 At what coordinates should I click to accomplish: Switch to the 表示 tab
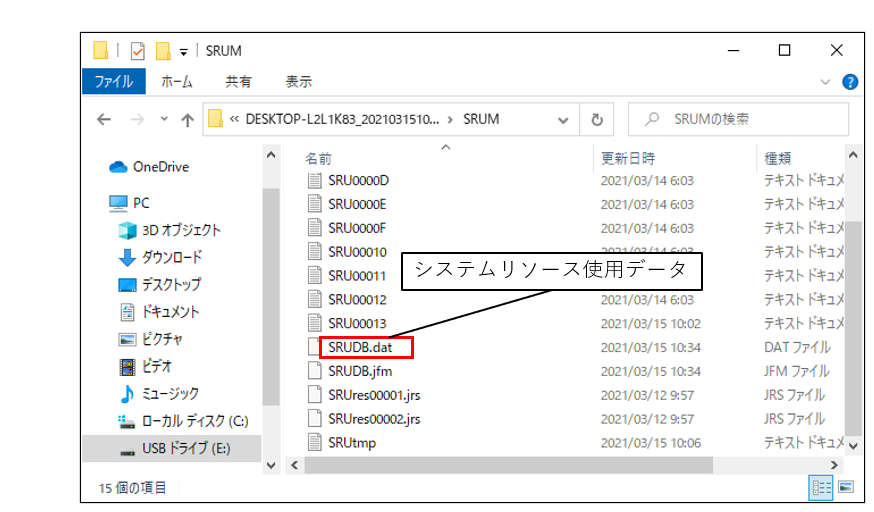click(x=298, y=81)
